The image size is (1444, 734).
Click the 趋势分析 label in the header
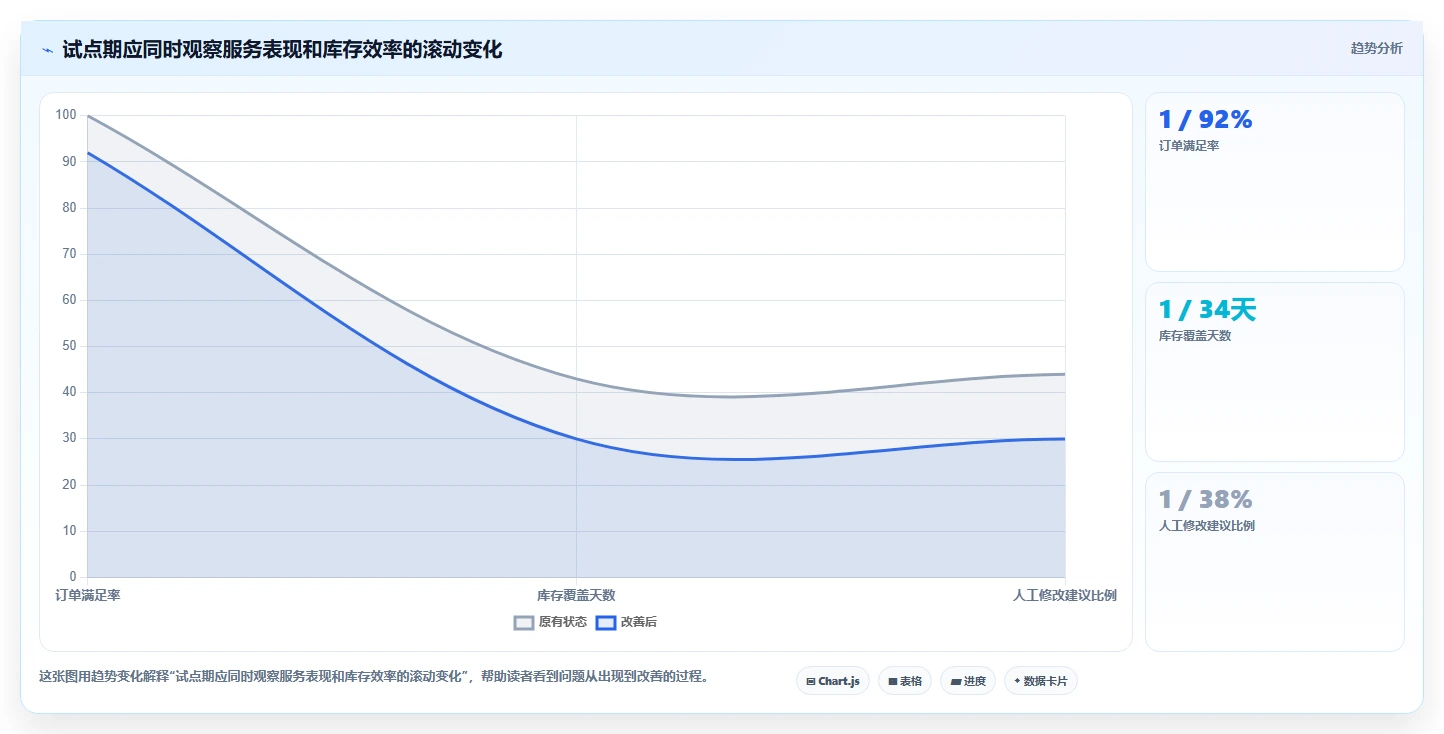[x=1376, y=48]
